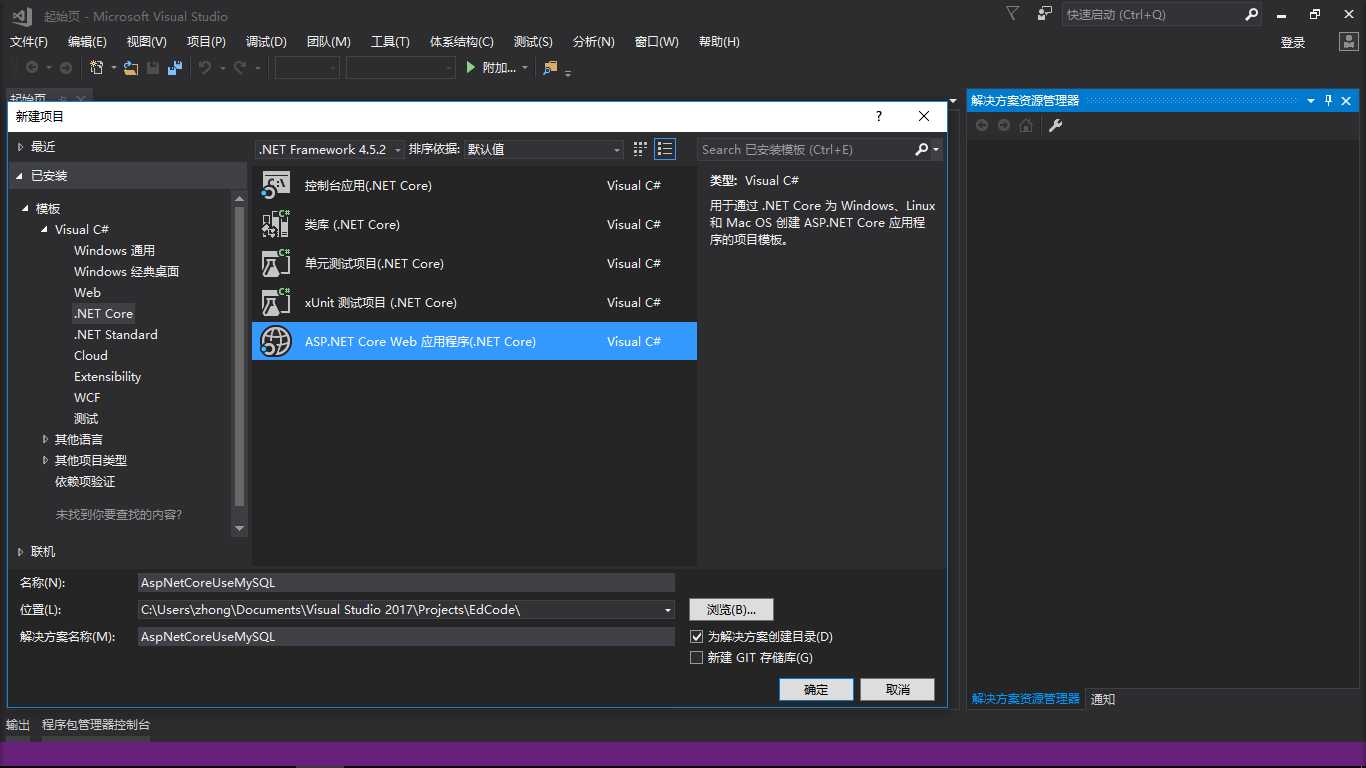Click the undo arrow in toolbar
Image resolution: width=1366 pixels, height=768 pixels.
(204, 67)
